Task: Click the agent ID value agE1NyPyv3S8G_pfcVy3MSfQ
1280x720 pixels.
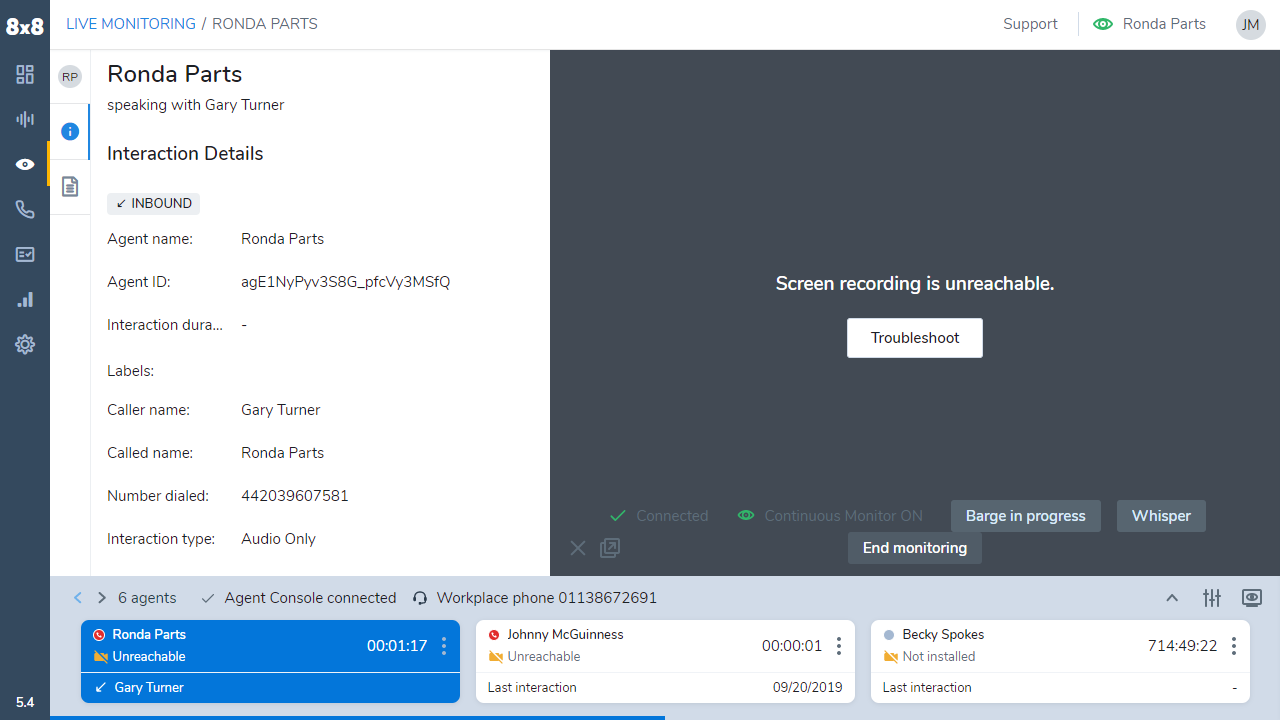Action: pos(346,282)
